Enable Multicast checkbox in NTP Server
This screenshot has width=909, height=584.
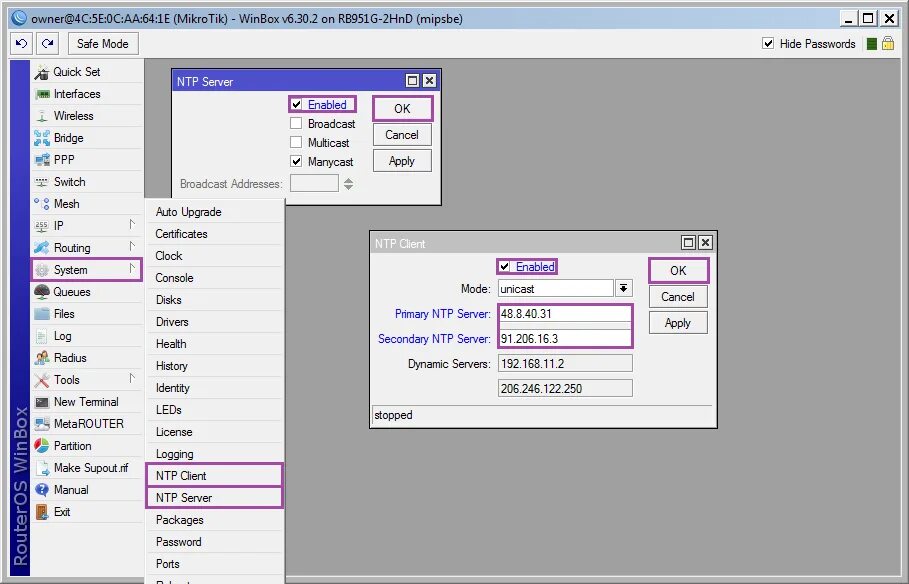pos(296,143)
